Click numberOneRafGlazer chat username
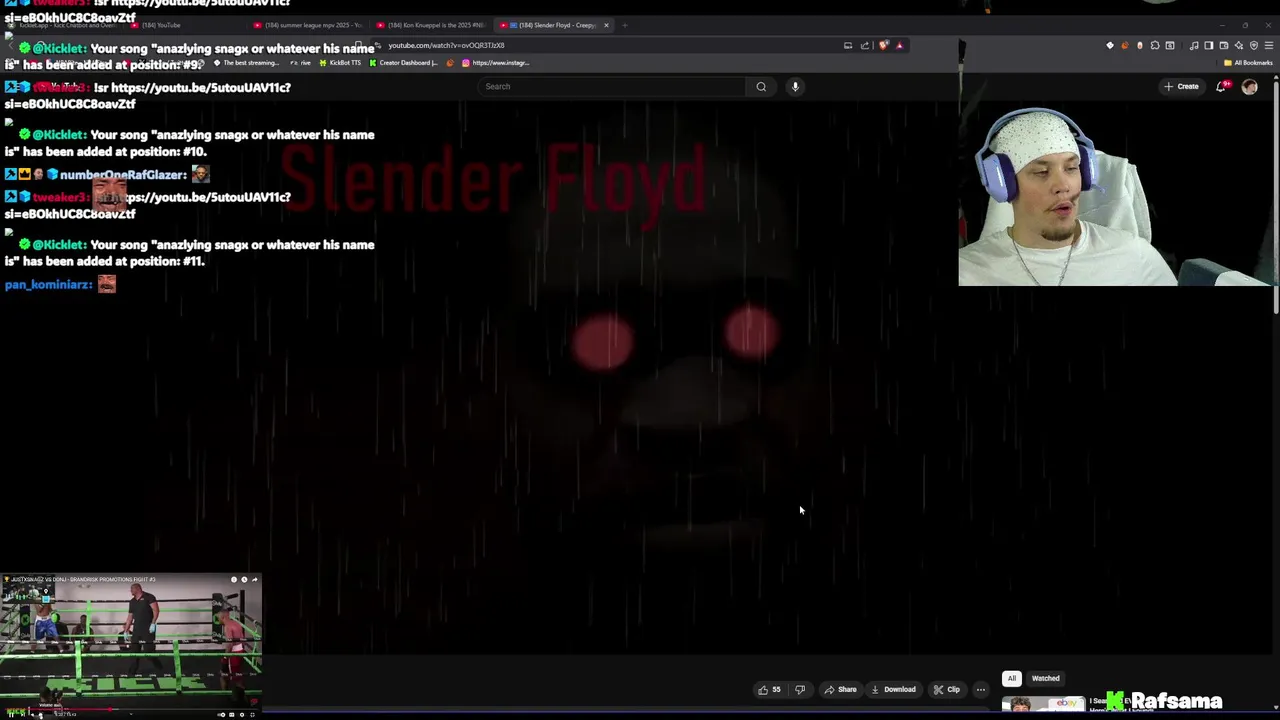1280x720 pixels. click(123, 175)
